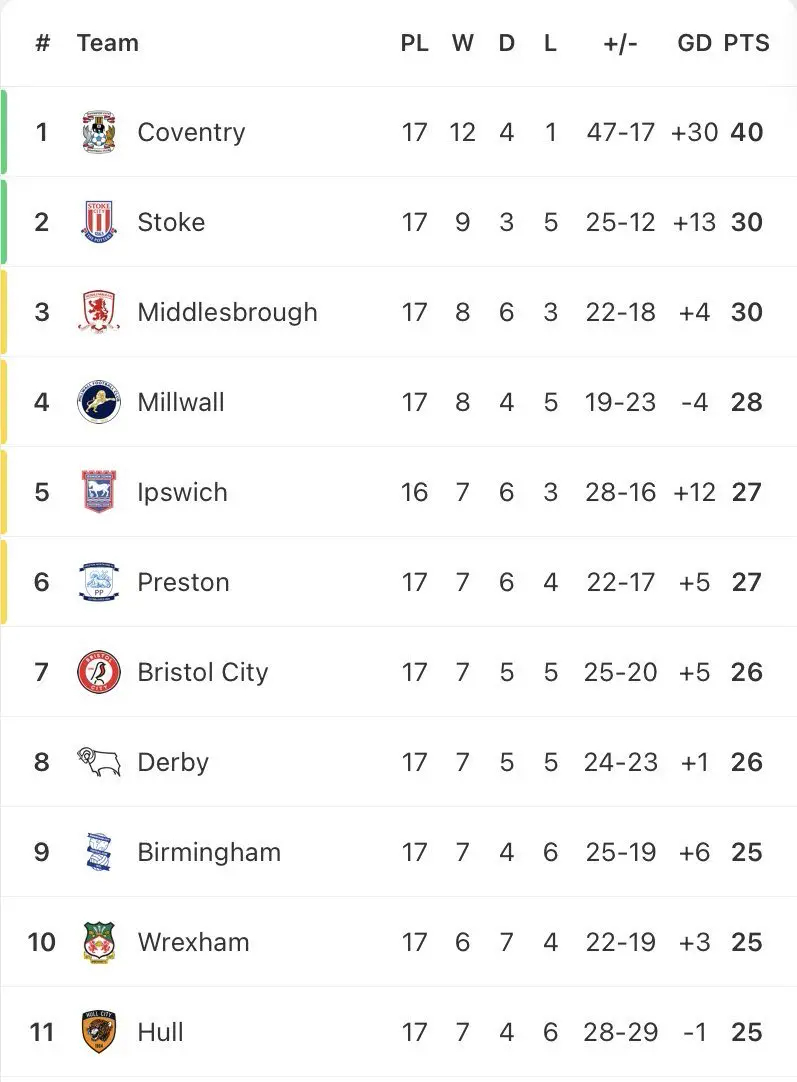The height and width of the screenshot is (1082, 797).
Task: Sort table by PTS column header
Action: click(746, 43)
